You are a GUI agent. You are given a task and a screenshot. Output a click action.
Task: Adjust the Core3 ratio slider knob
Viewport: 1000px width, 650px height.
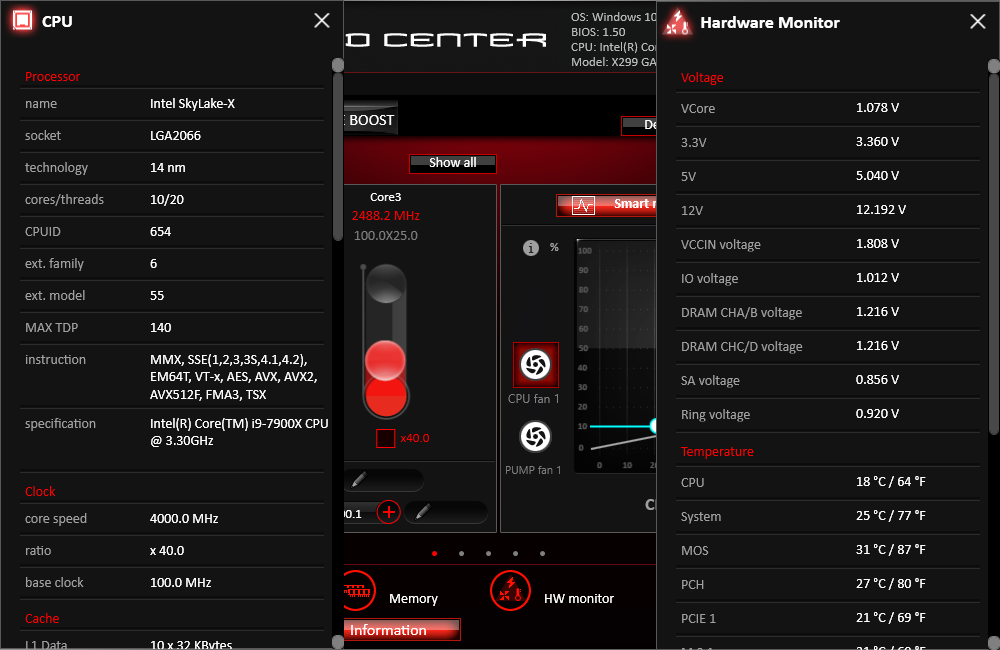(385, 361)
